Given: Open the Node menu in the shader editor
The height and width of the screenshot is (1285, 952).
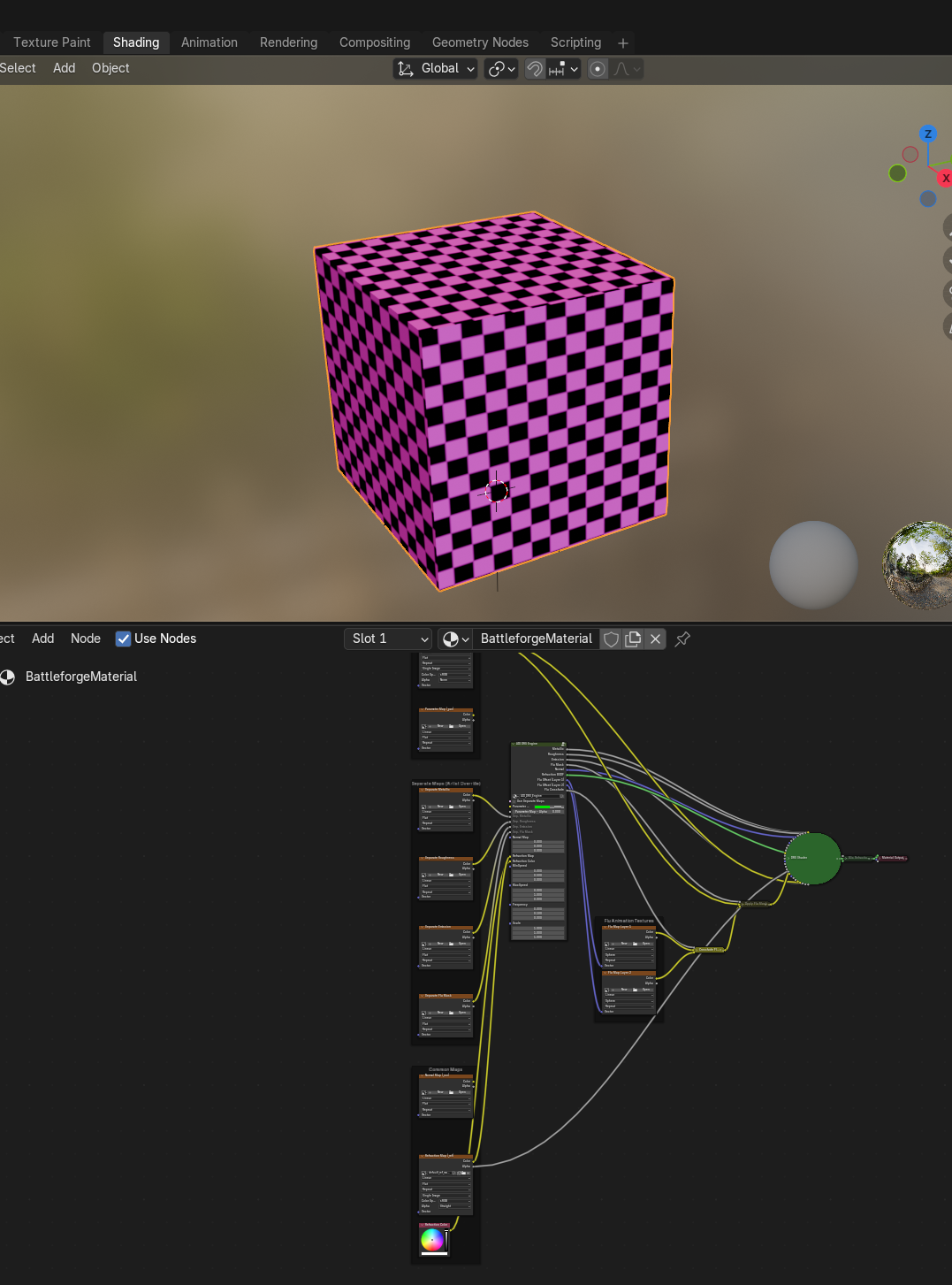Looking at the screenshot, I should (85, 639).
